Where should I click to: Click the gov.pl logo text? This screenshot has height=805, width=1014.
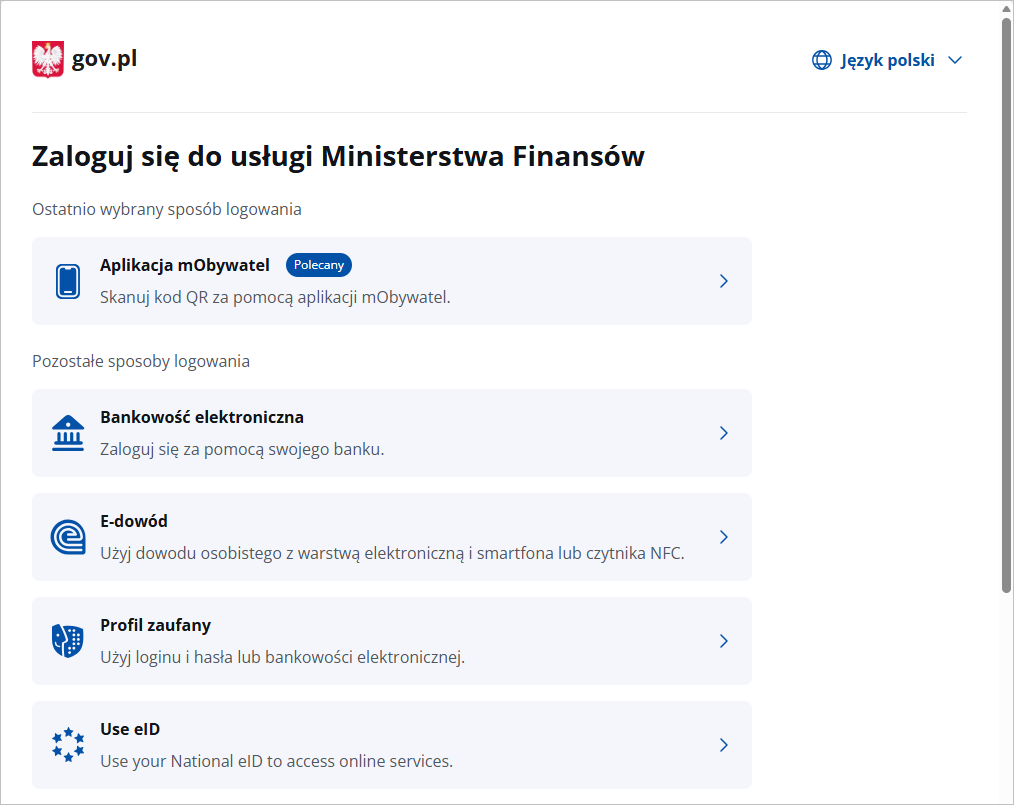(104, 59)
